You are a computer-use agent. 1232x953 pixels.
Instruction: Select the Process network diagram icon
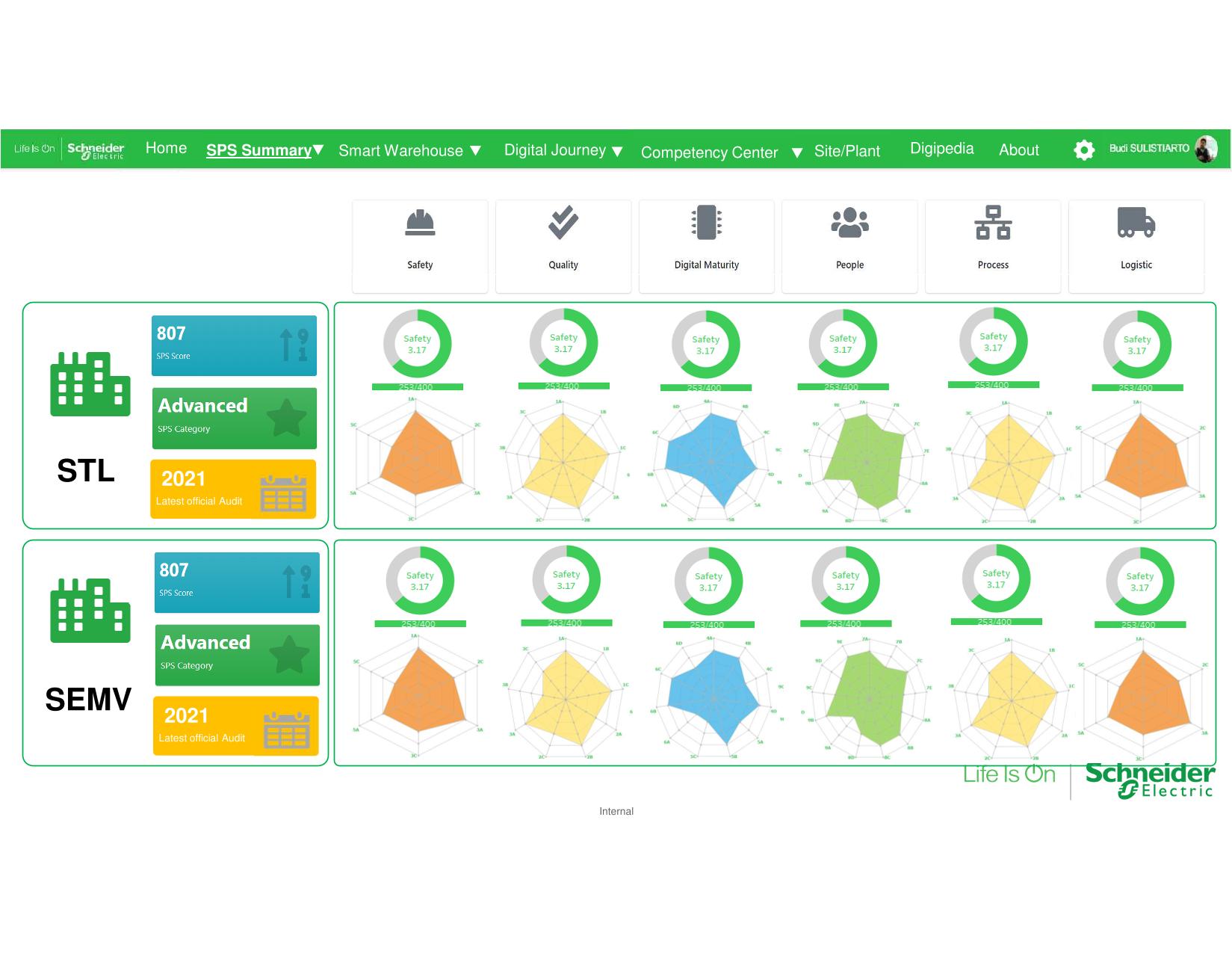(x=993, y=223)
